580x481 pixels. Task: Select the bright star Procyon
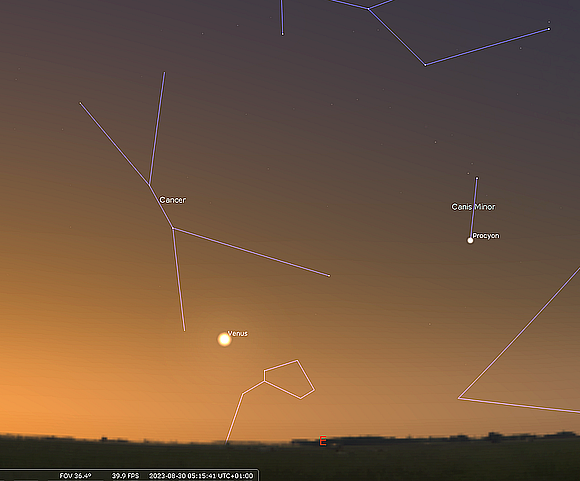coord(470,240)
